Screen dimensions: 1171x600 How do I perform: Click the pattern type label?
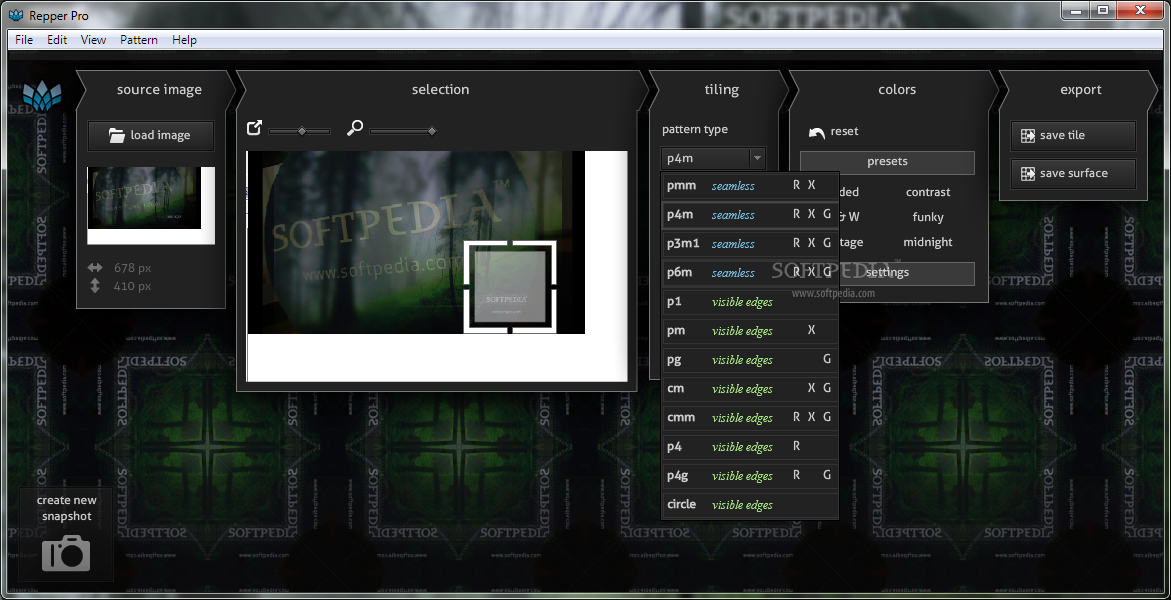tap(695, 130)
